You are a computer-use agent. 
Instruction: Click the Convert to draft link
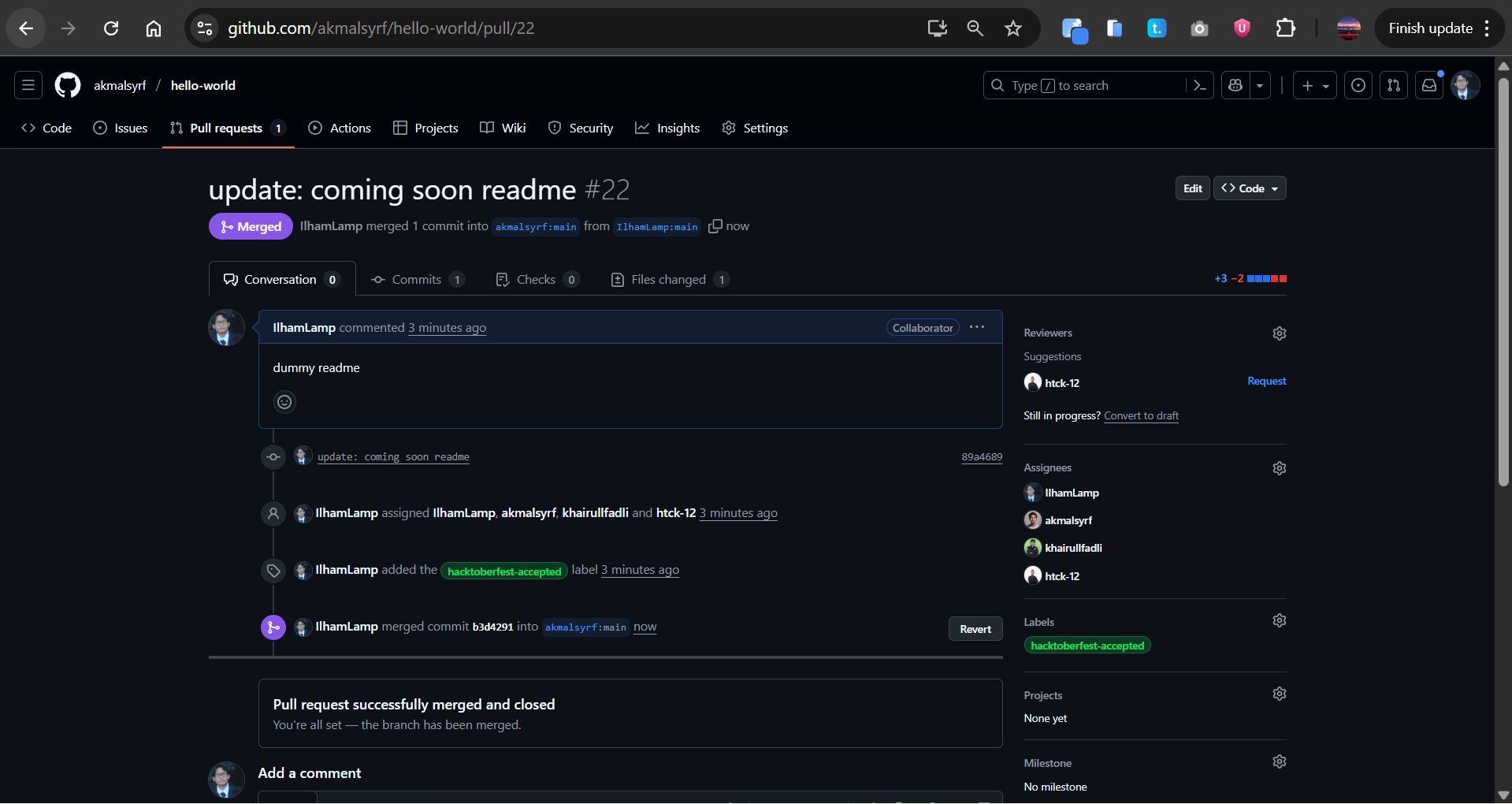click(x=1141, y=415)
